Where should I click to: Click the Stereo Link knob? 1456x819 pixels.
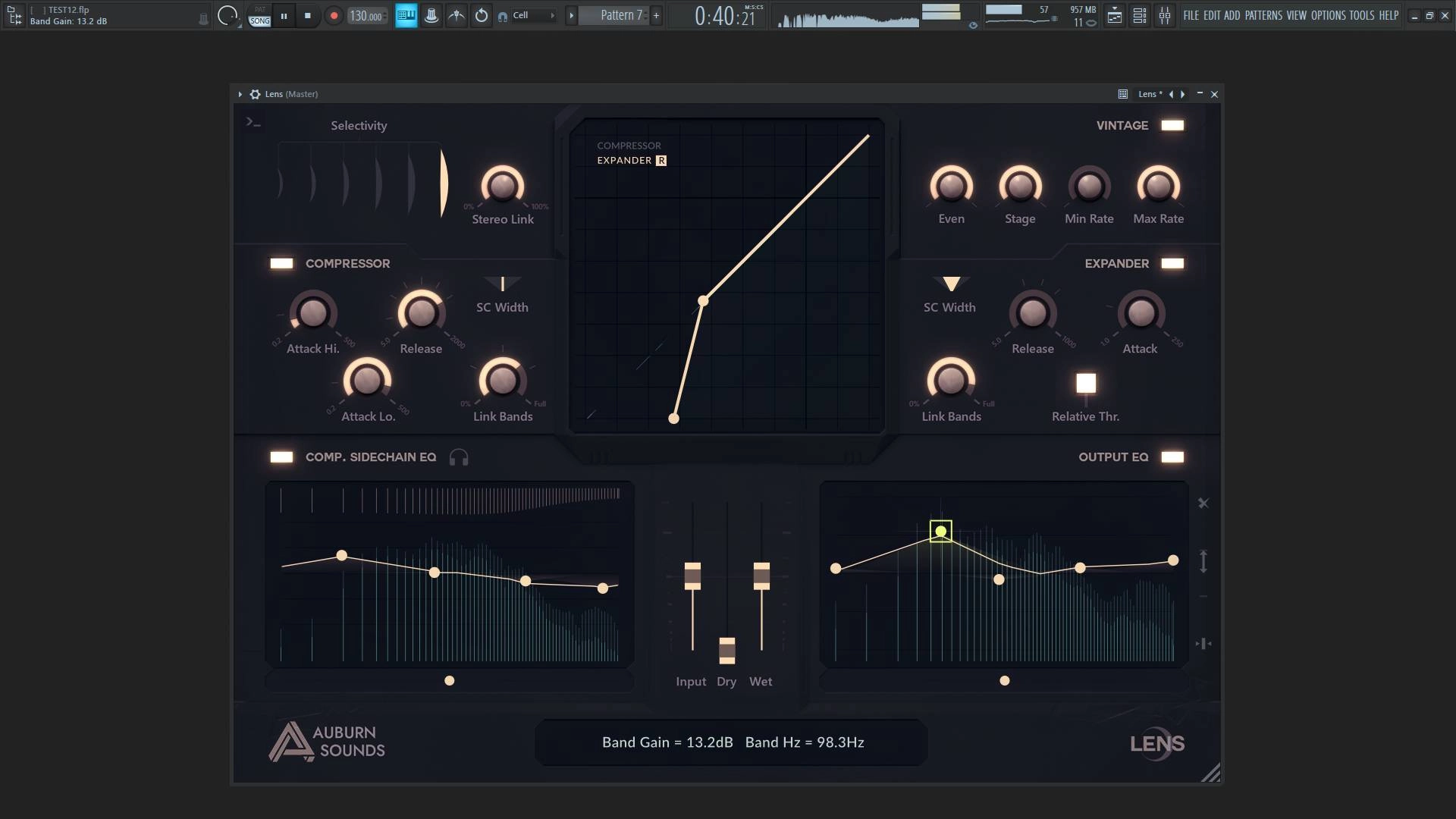tap(502, 186)
